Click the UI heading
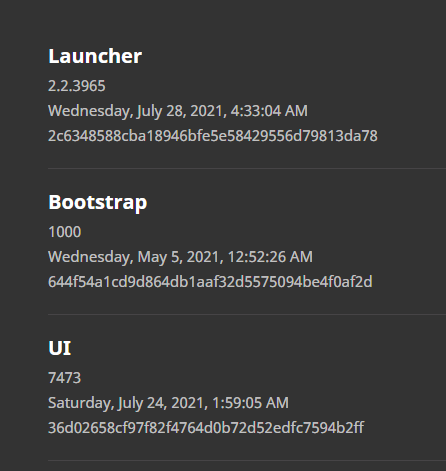Image resolution: width=446 pixels, height=471 pixels. point(60,348)
